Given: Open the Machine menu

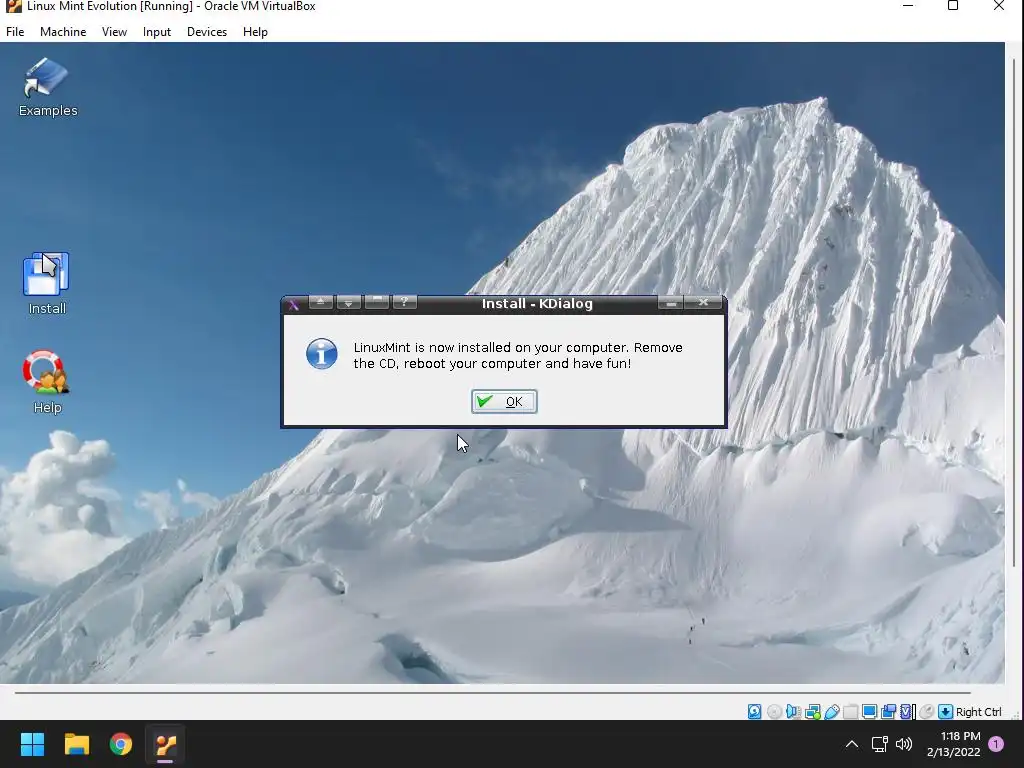Looking at the screenshot, I should click(x=63, y=31).
